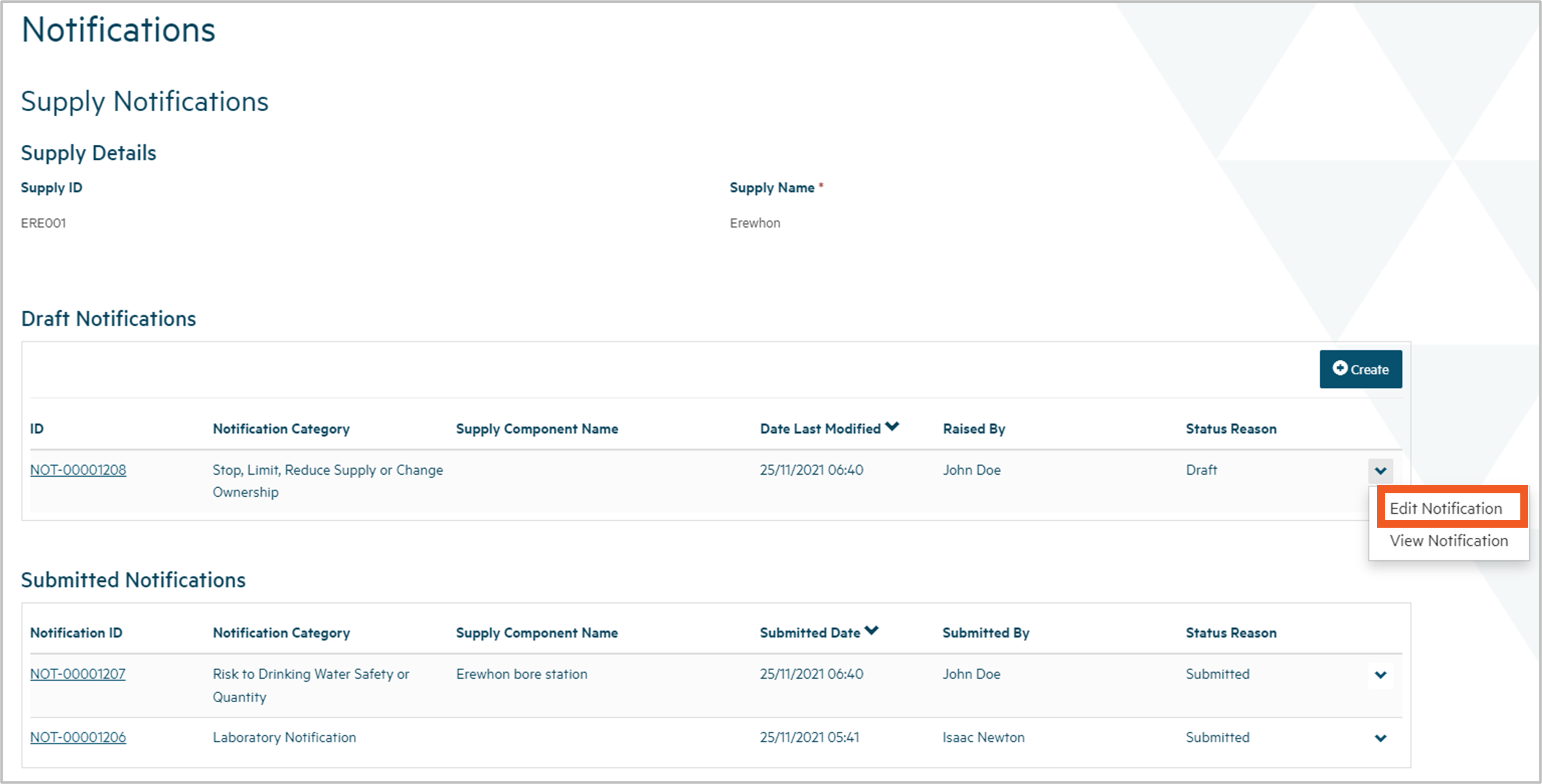Expand actions for NOT-00001206 row

point(1380,738)
